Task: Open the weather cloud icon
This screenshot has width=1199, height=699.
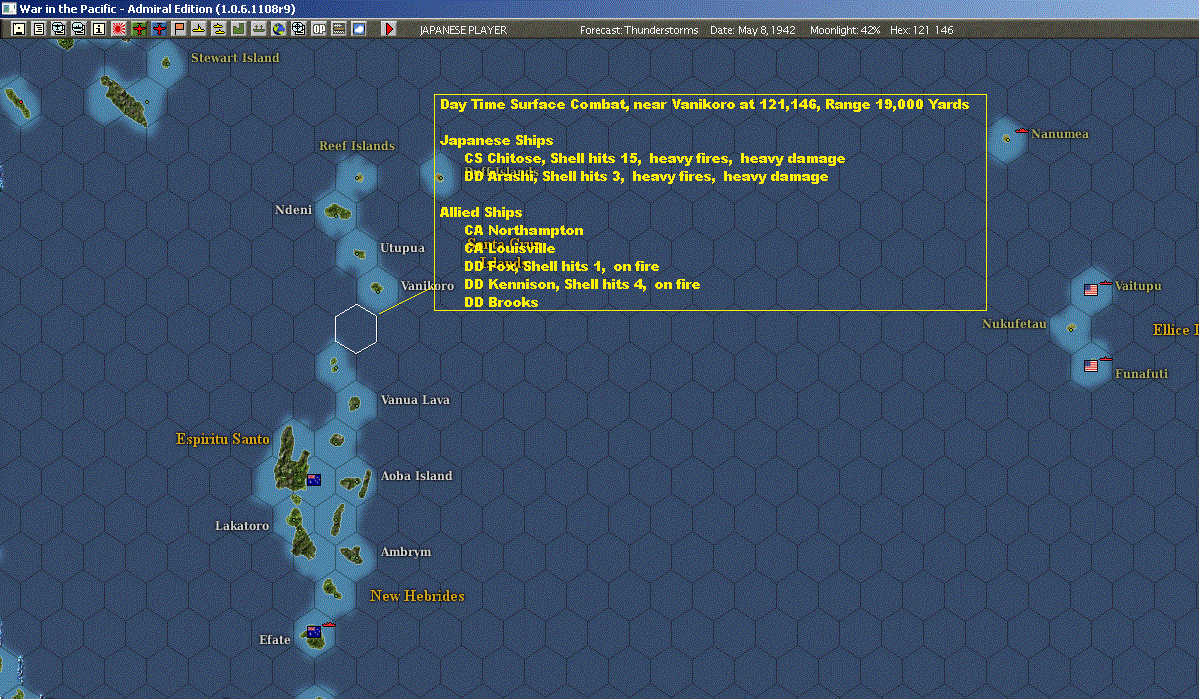Action: tap(359, 29)
